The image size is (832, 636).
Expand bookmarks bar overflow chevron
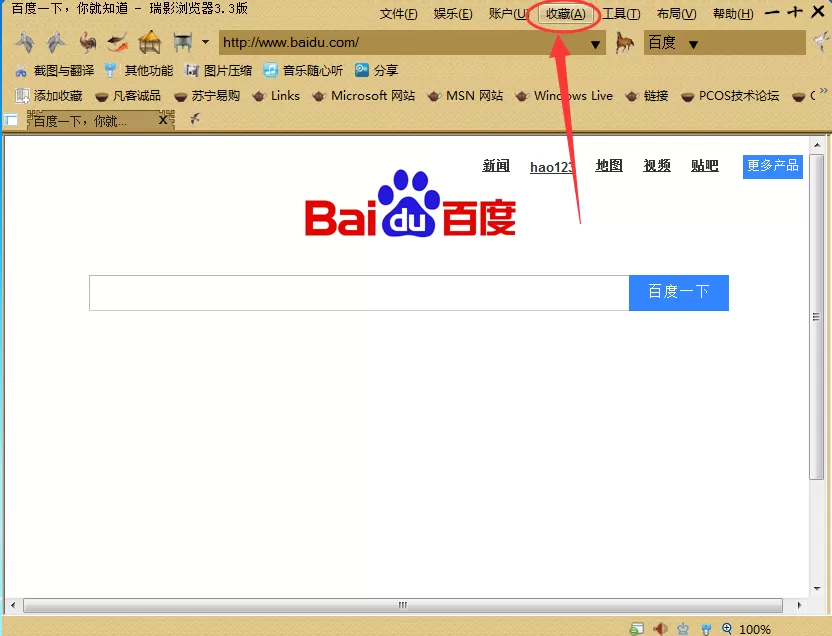(x=823, y=91)
